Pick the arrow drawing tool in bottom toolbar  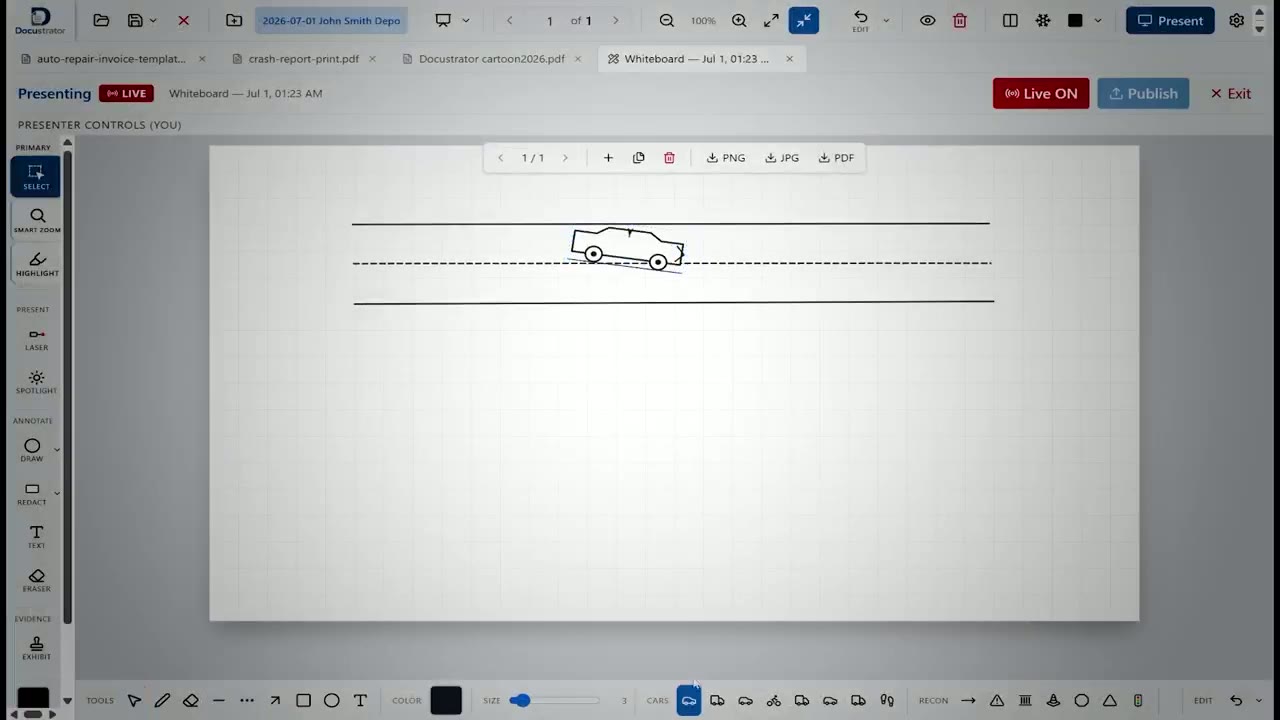275,701
